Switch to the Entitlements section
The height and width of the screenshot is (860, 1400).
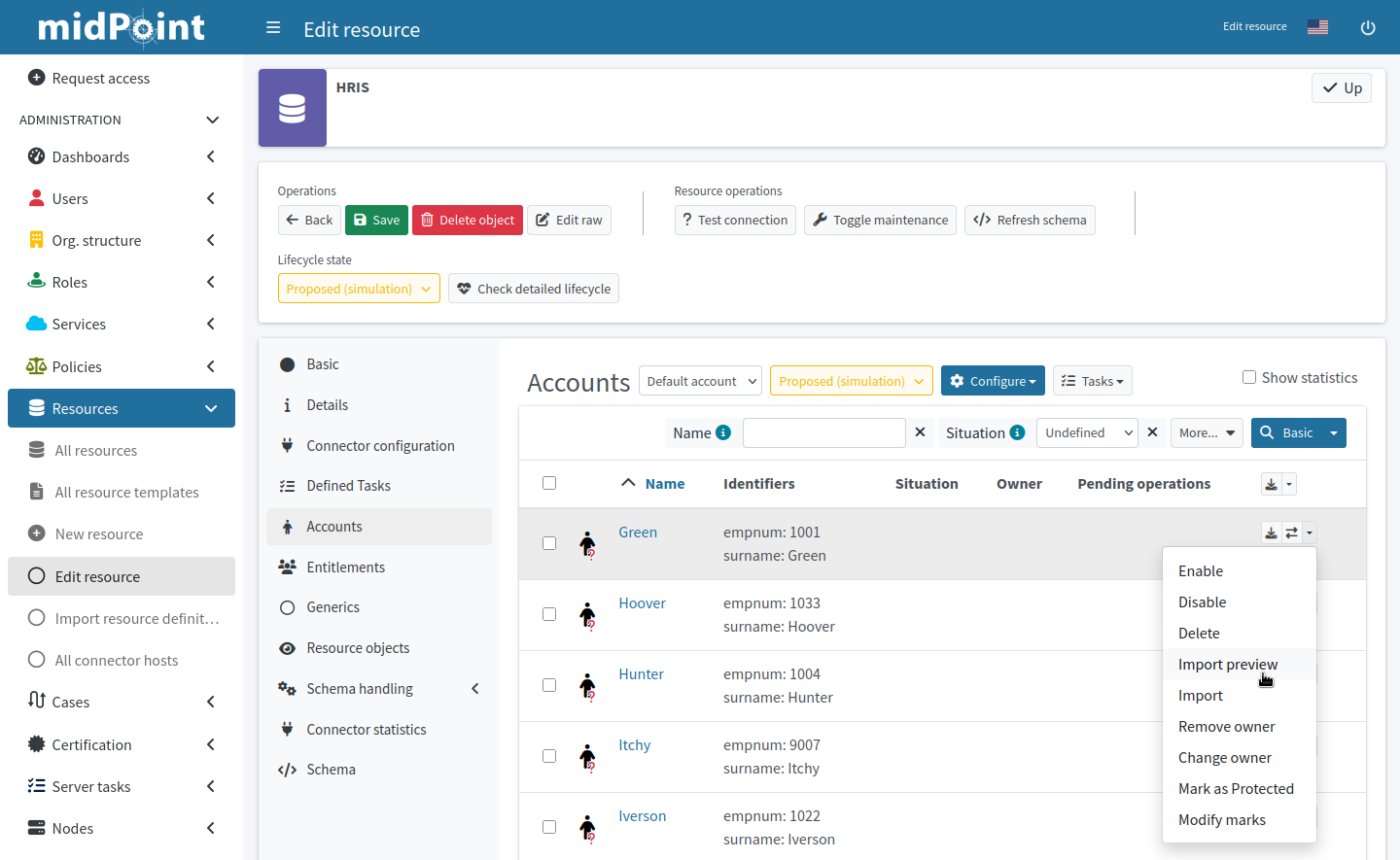coord(347,567)
